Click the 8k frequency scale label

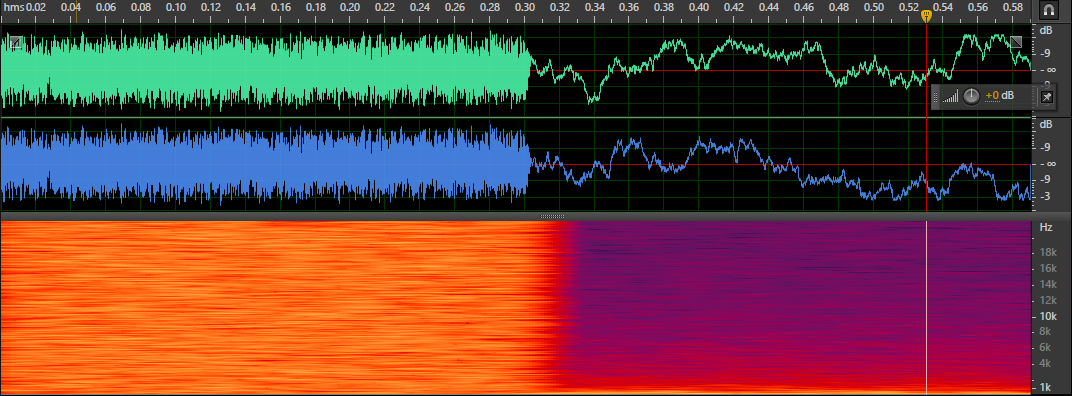pyautogui.click(x=1046, y=331)
